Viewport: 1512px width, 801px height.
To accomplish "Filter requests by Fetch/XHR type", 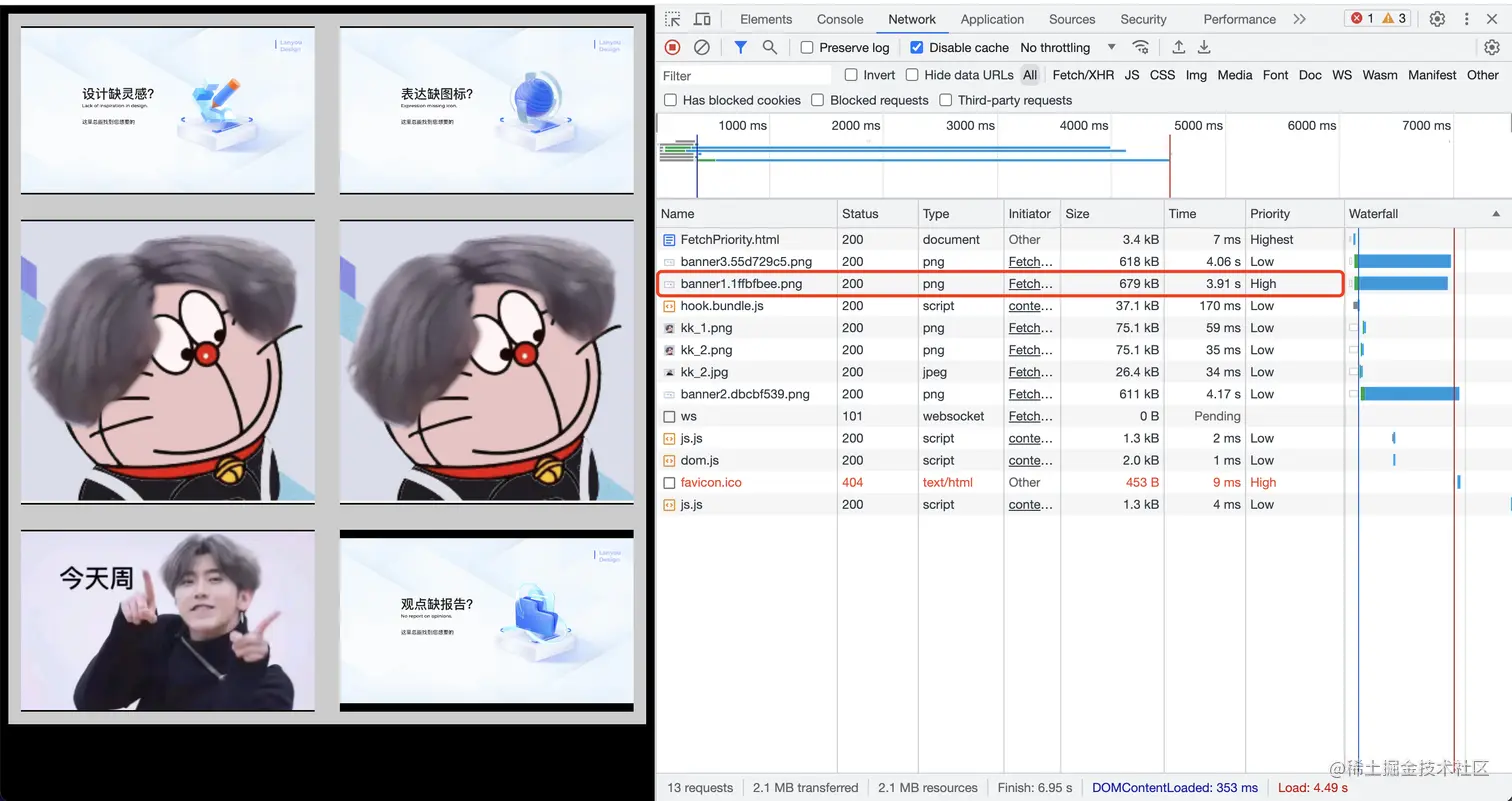I will click(1083, 75).
